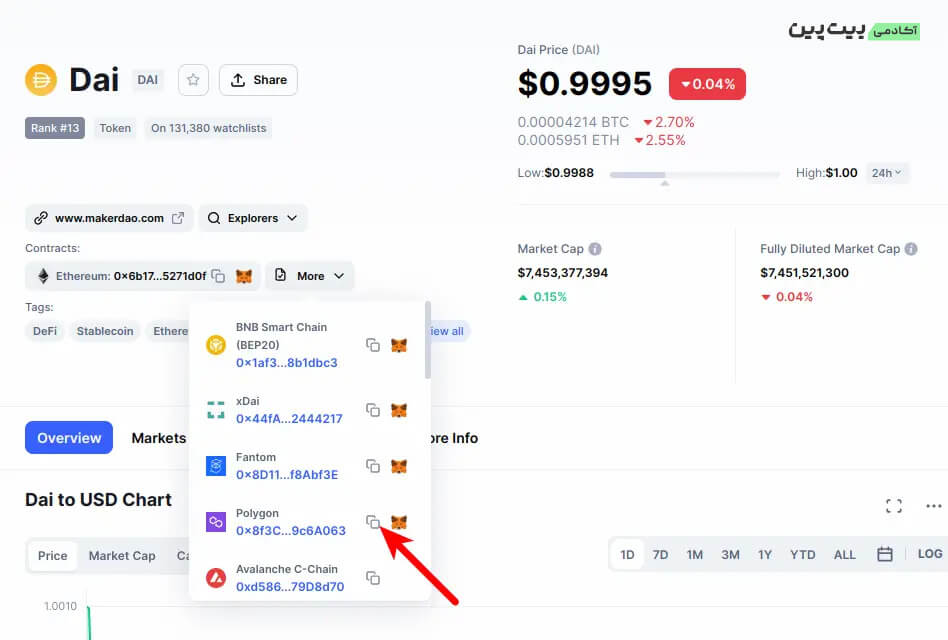
Task: Click the red -0.04% price change badge
Action: 707,84
